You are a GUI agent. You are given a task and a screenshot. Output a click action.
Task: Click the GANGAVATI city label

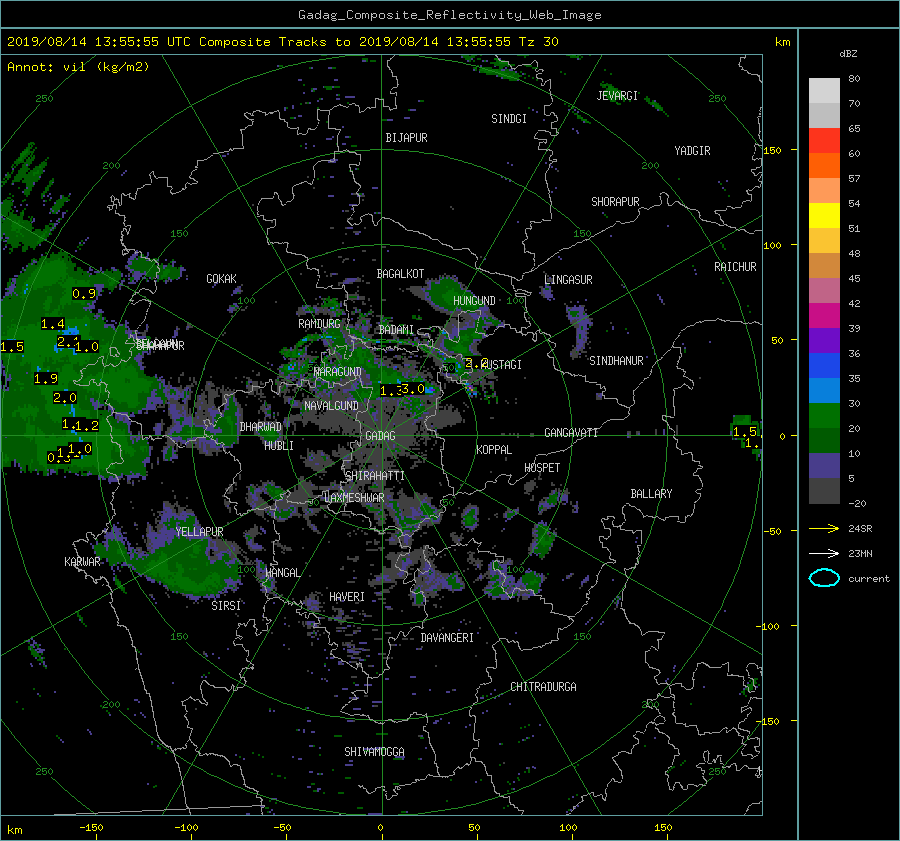coord(571,433)
